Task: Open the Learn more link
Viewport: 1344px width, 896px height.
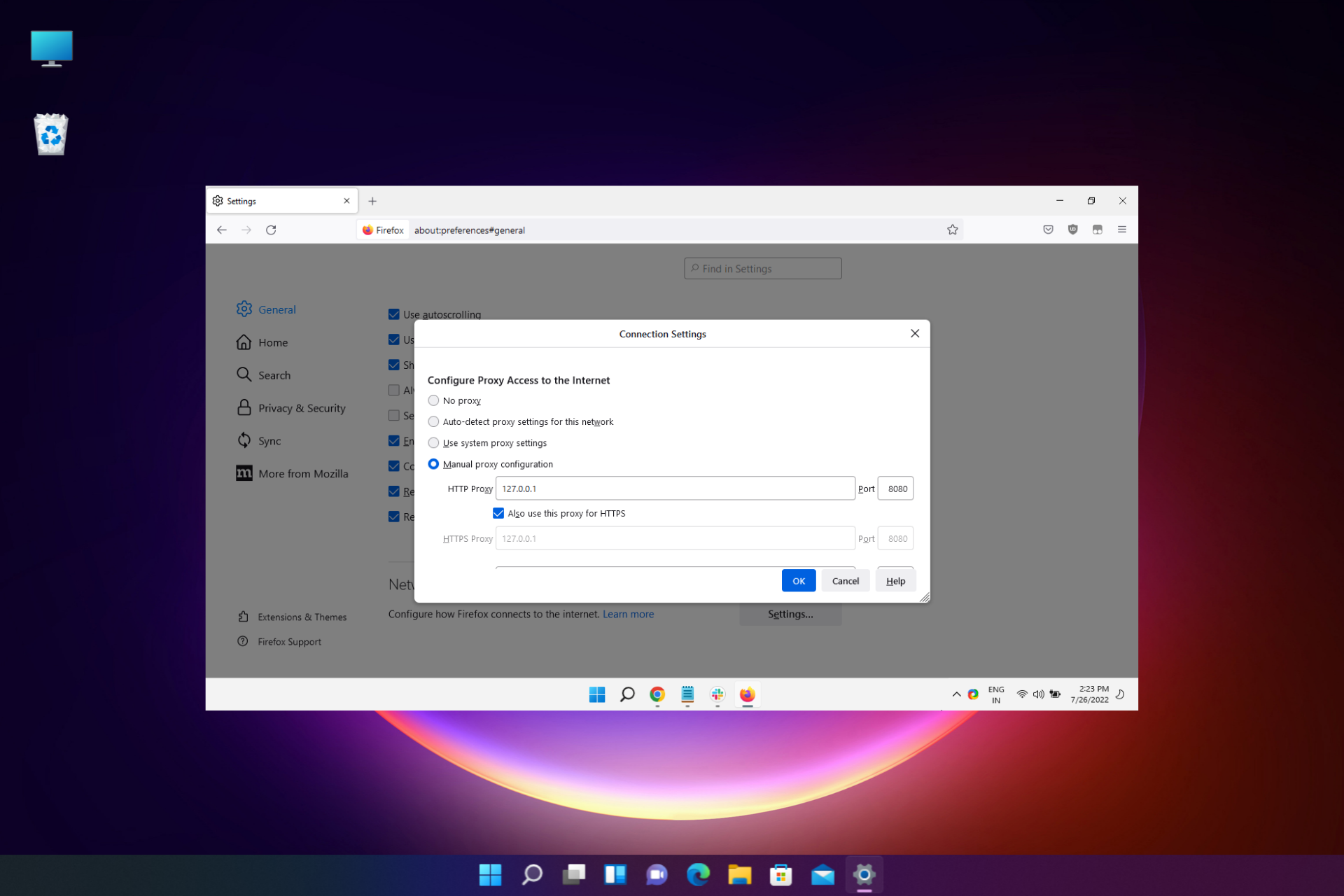Action: (628, 614)
